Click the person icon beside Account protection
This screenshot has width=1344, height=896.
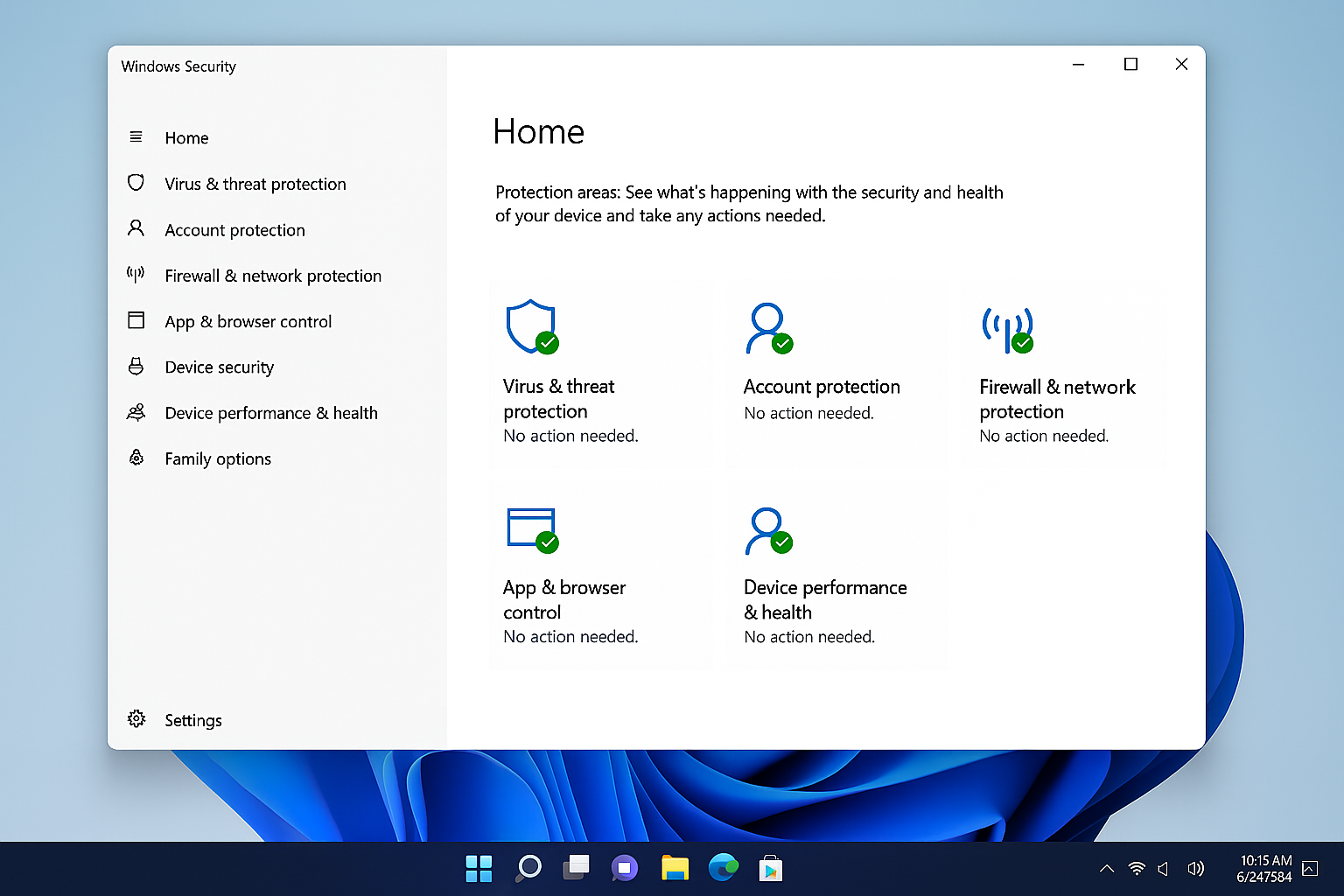click(136, 228)
